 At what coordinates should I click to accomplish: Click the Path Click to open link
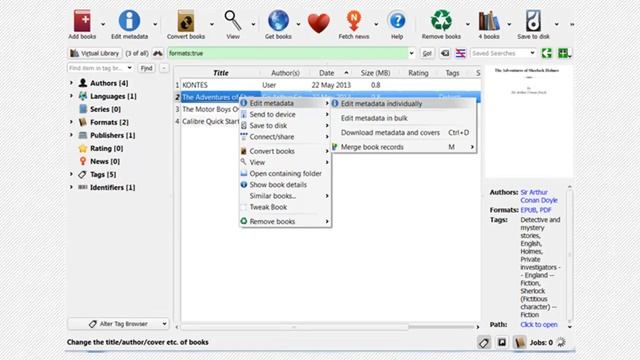point(539,324)
